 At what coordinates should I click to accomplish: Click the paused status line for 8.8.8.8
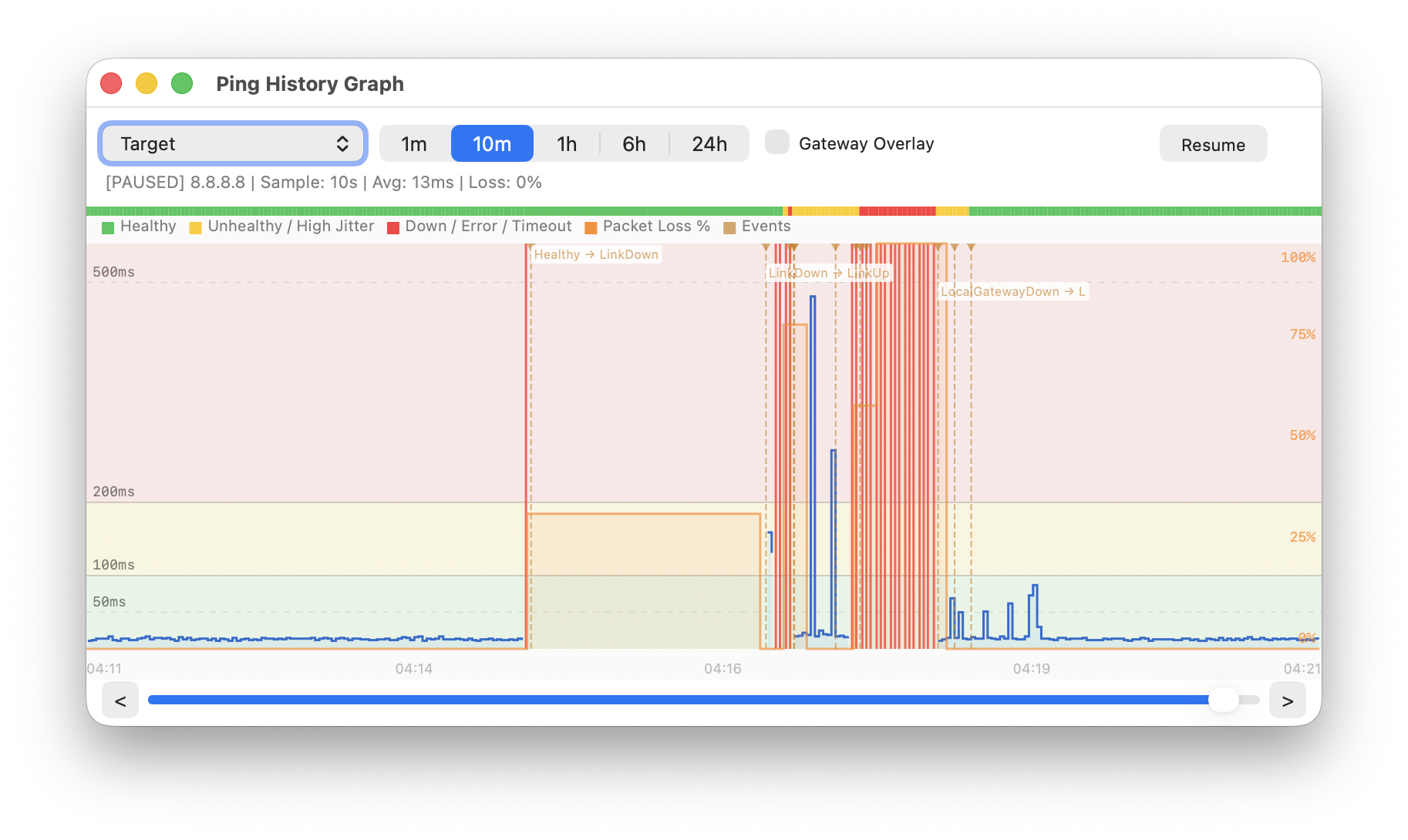click(324, 183)
